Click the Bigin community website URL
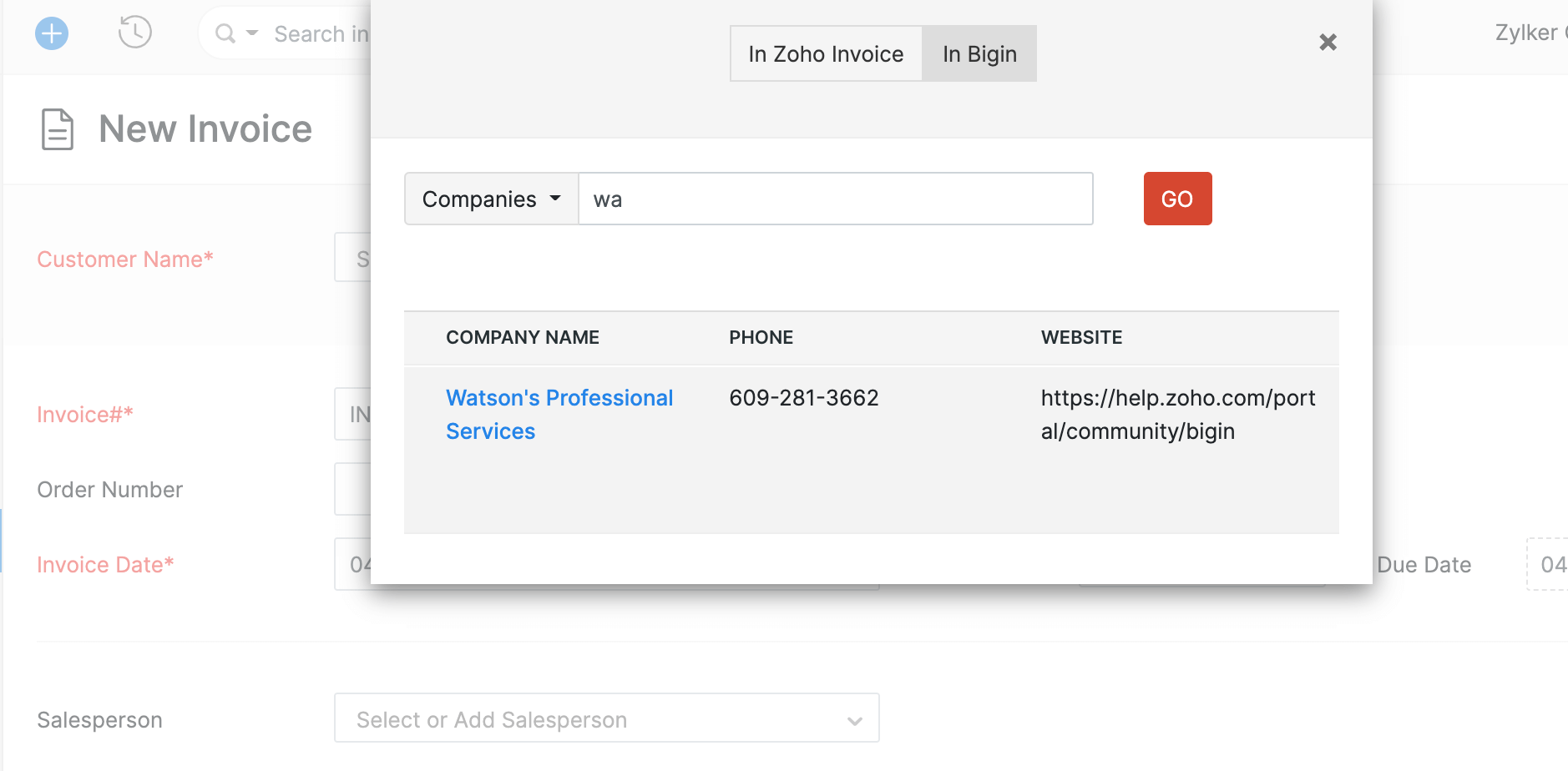The image size is (1568, 771). [1177, 414]
